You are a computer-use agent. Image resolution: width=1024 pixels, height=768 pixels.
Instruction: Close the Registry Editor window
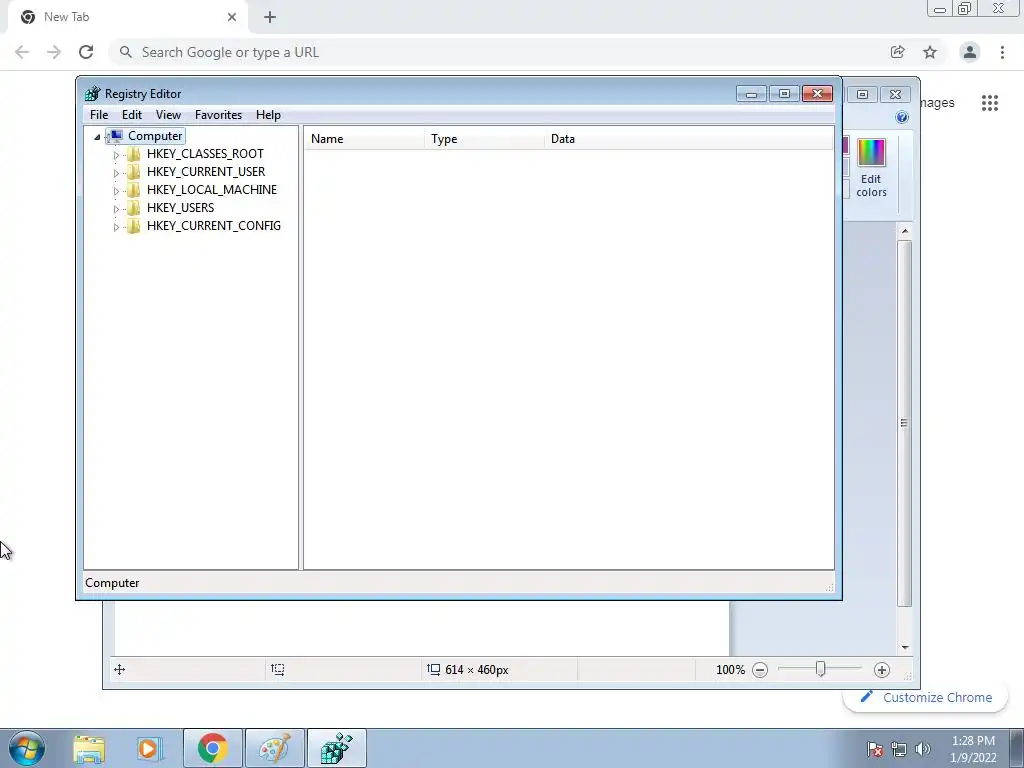[x=817, y=94]
